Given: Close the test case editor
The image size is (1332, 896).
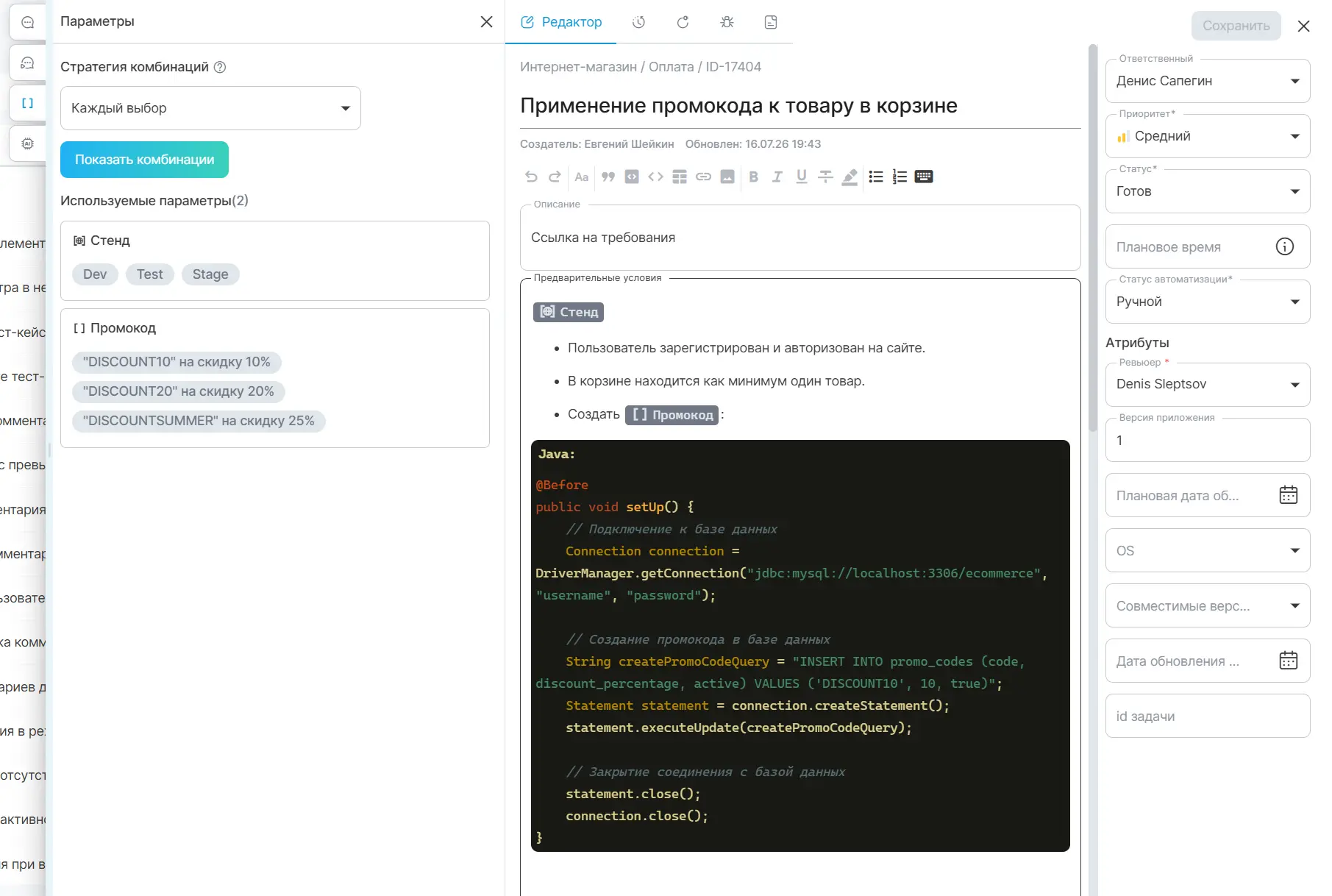Looking at the screenshot, I should tap(1303, 26).
